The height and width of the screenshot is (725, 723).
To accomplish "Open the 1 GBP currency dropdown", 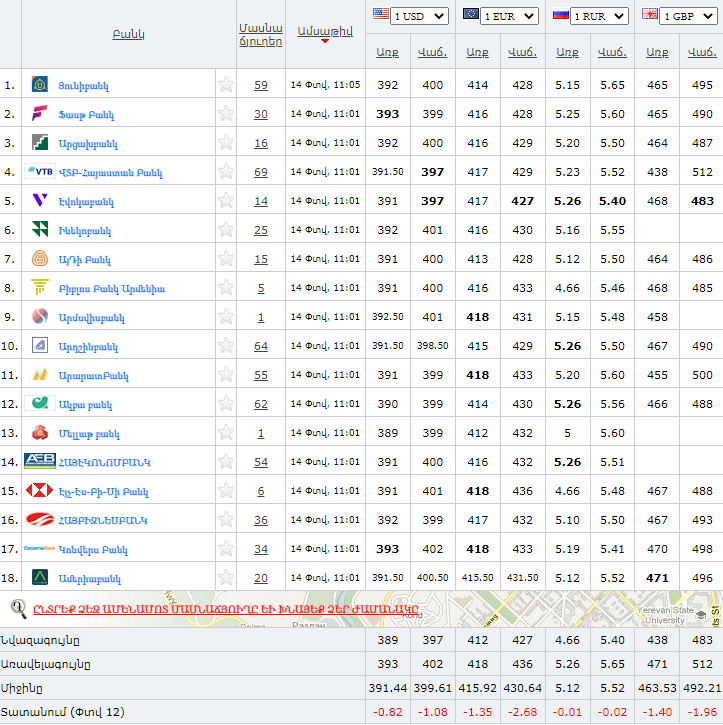I will pos(689,16).
